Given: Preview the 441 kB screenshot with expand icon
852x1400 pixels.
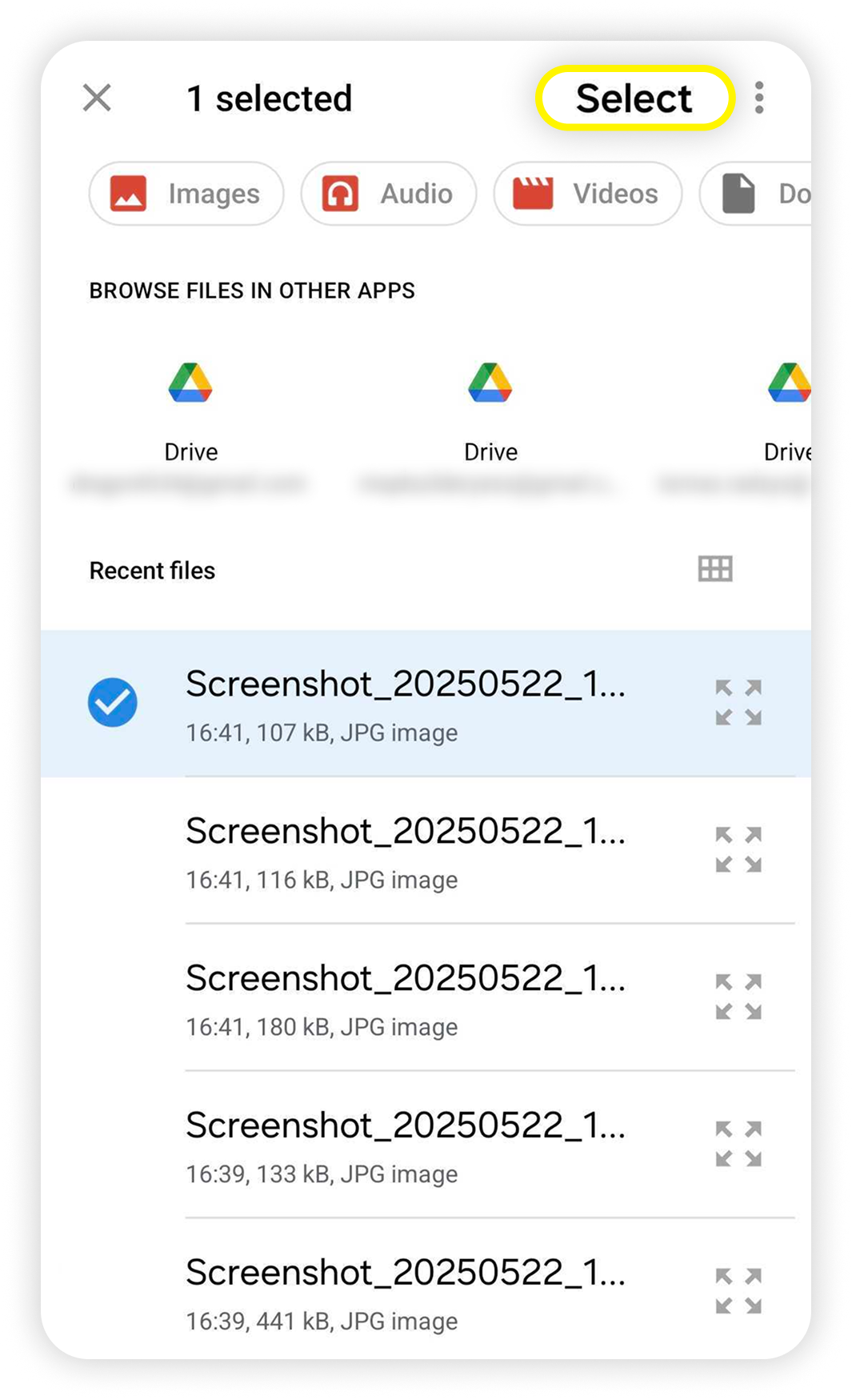Looking at the screenshot, I should (738, 1291).
